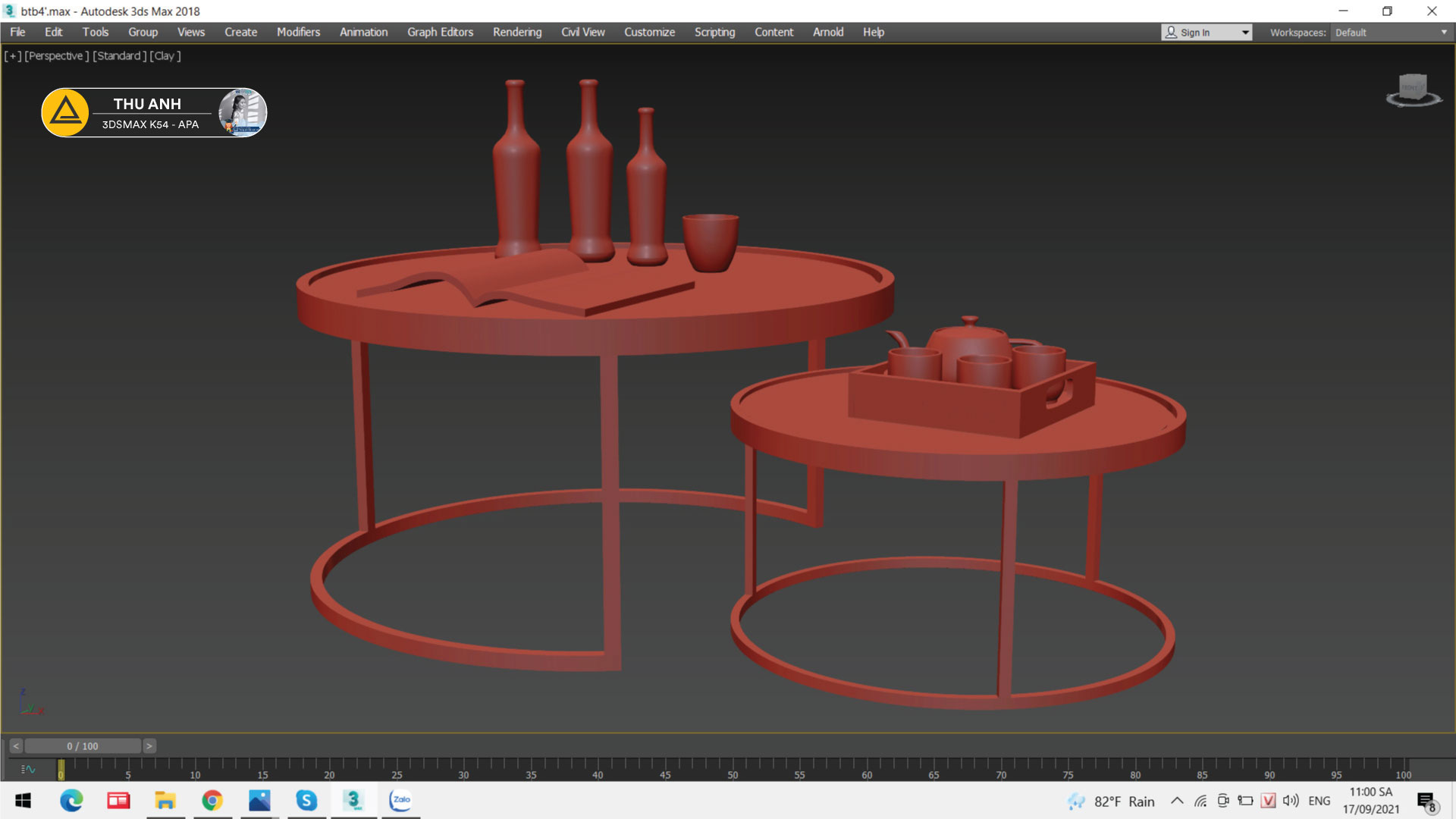Show hidden system tray icons chevron
1456x819 pixels.
(x=1177, y=801)
